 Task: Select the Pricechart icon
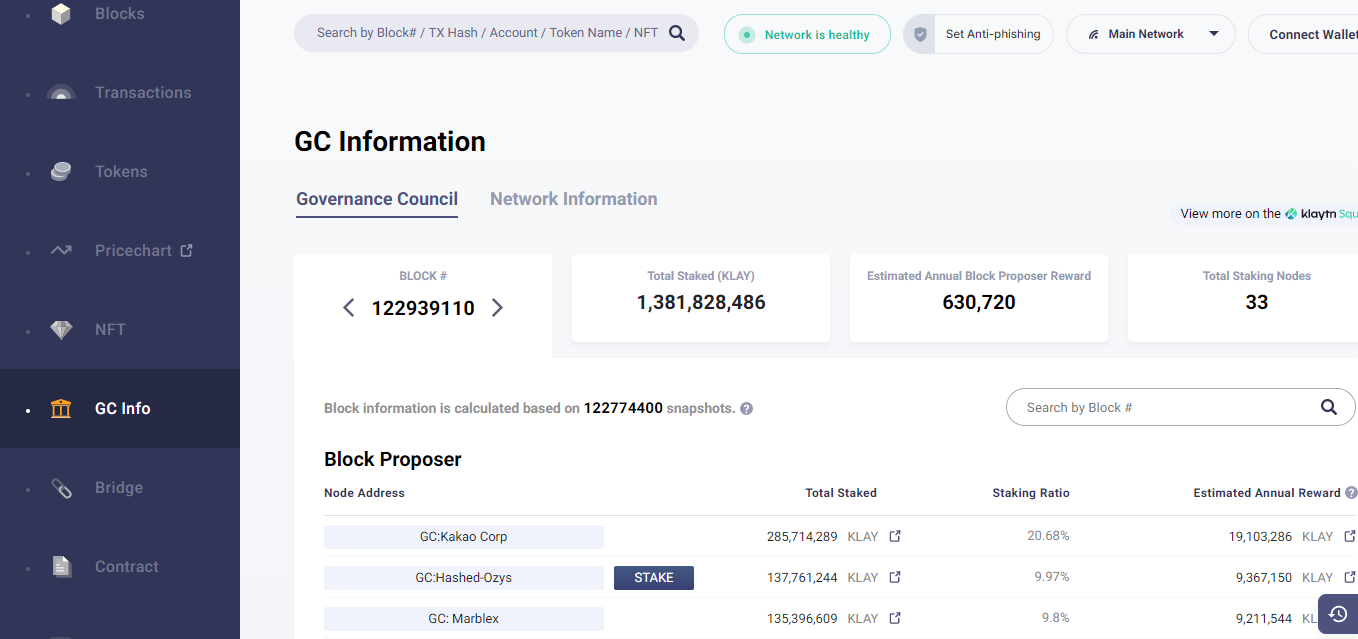coord(61,250)
